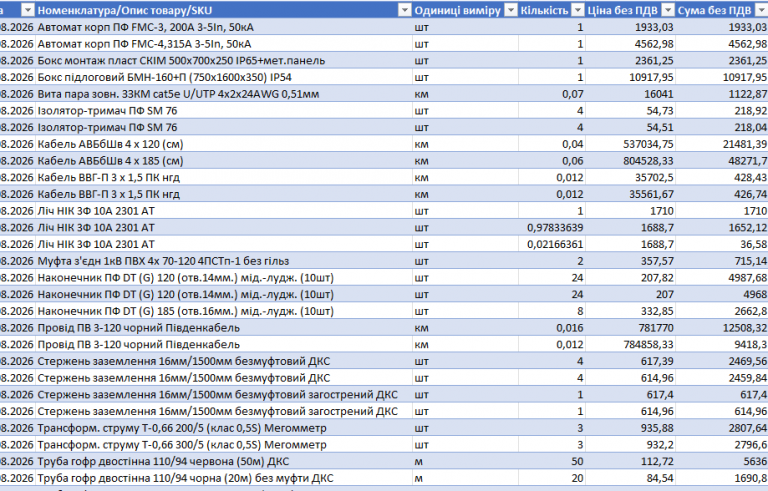The height and width of the screenshot is (491, 768).
Task: Select Вита пара зовн. 33КМ cat5e cell
Action: tap(224, 94)
